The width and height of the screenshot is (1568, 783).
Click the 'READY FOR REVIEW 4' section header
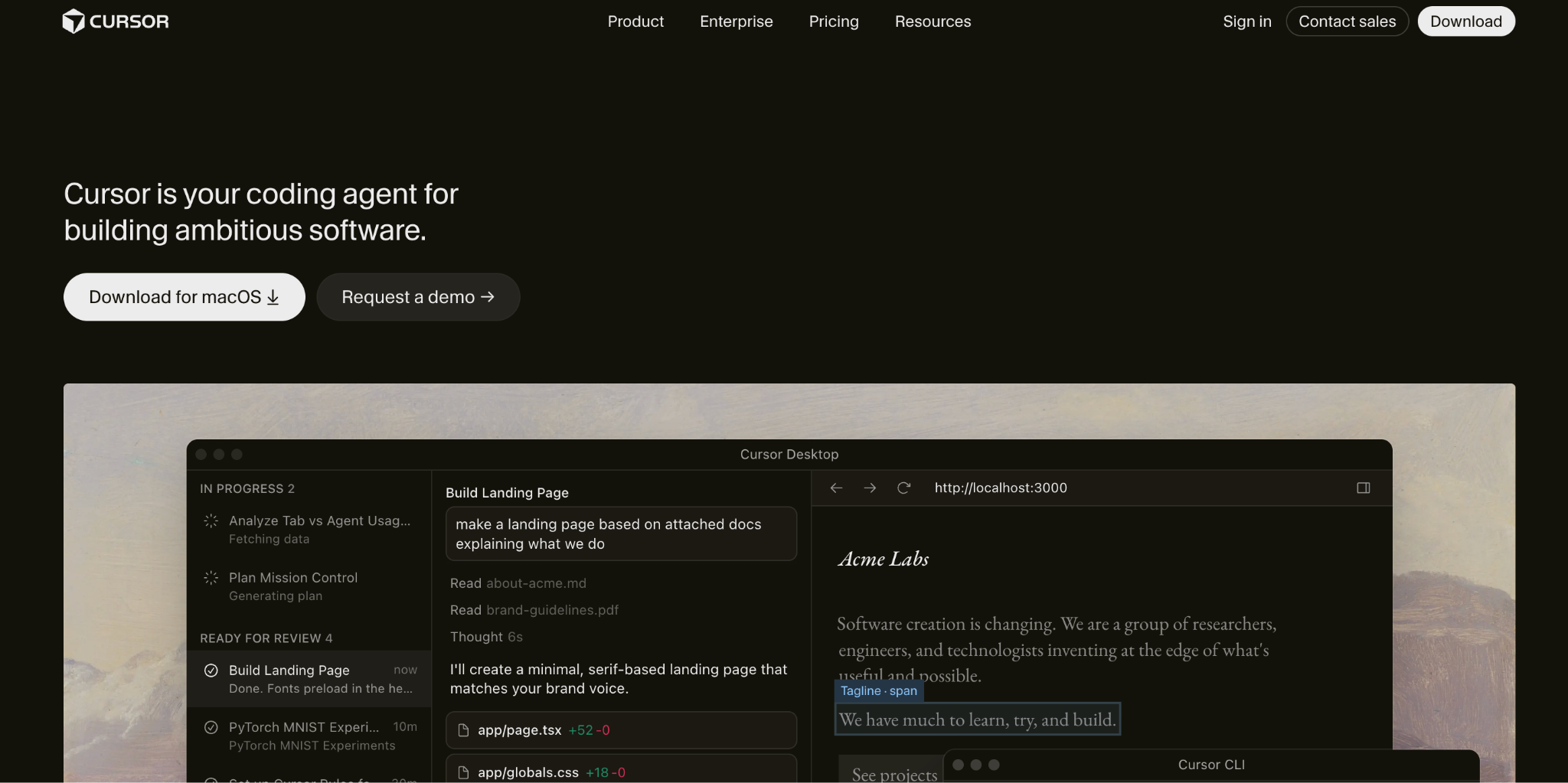pyautogui.click(x=266, y=638)
